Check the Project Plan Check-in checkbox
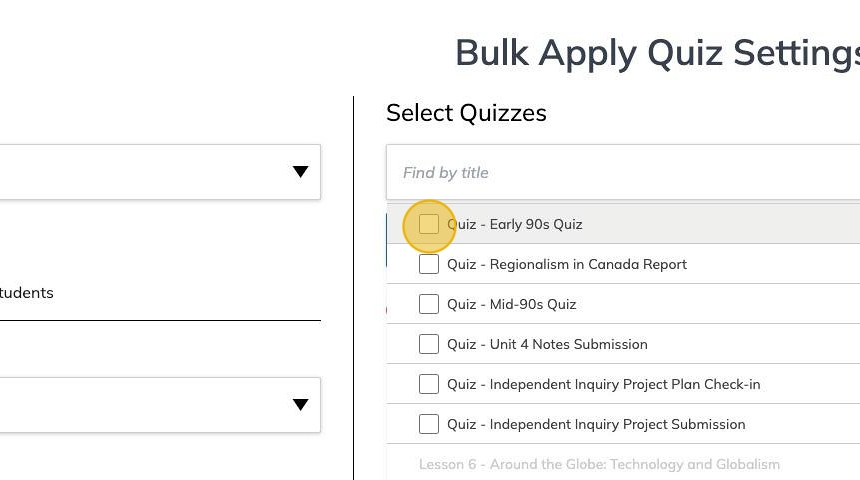 pos(429,384)
